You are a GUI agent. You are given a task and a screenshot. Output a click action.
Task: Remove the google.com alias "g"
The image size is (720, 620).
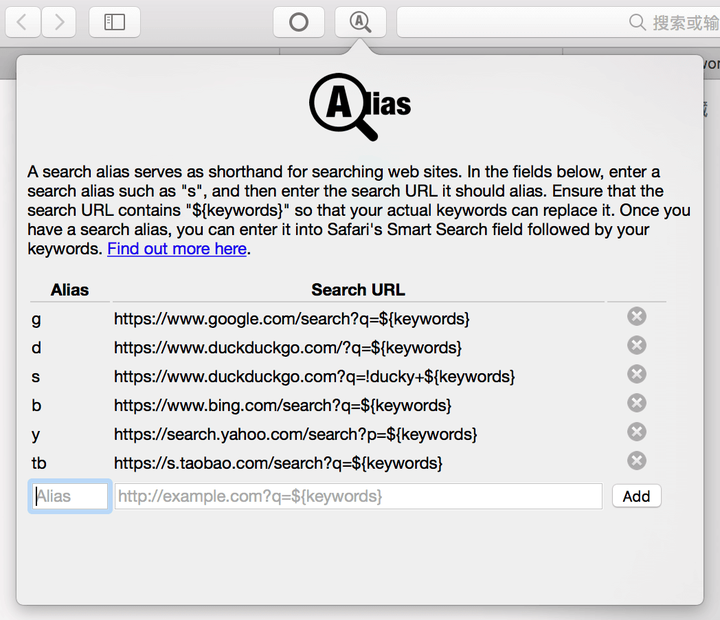click(x=637, y=316)
